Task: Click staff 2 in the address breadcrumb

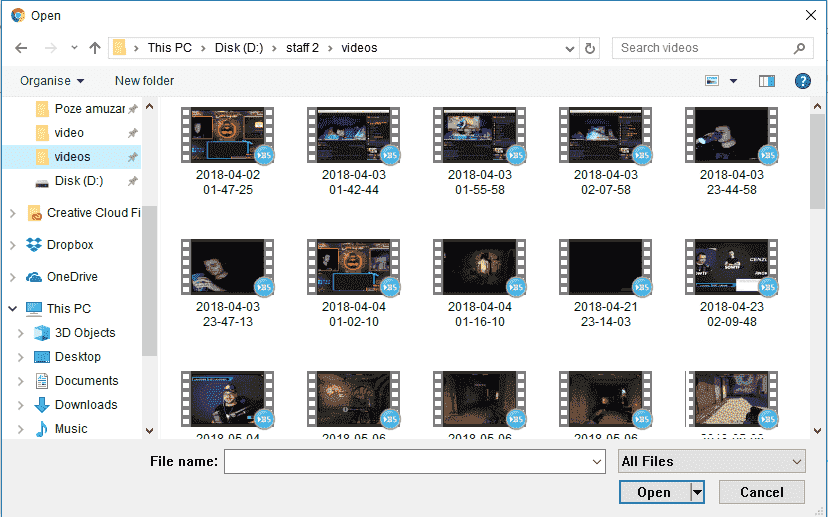Action: pyautogui.click(x=303, y=48)
